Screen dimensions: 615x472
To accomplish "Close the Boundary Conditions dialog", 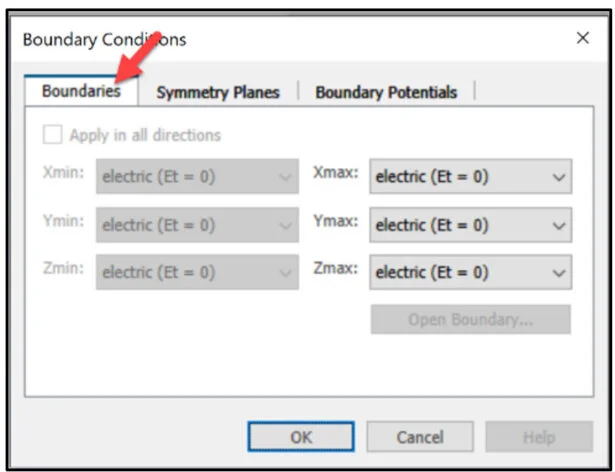I will click(x=583, y=39).
